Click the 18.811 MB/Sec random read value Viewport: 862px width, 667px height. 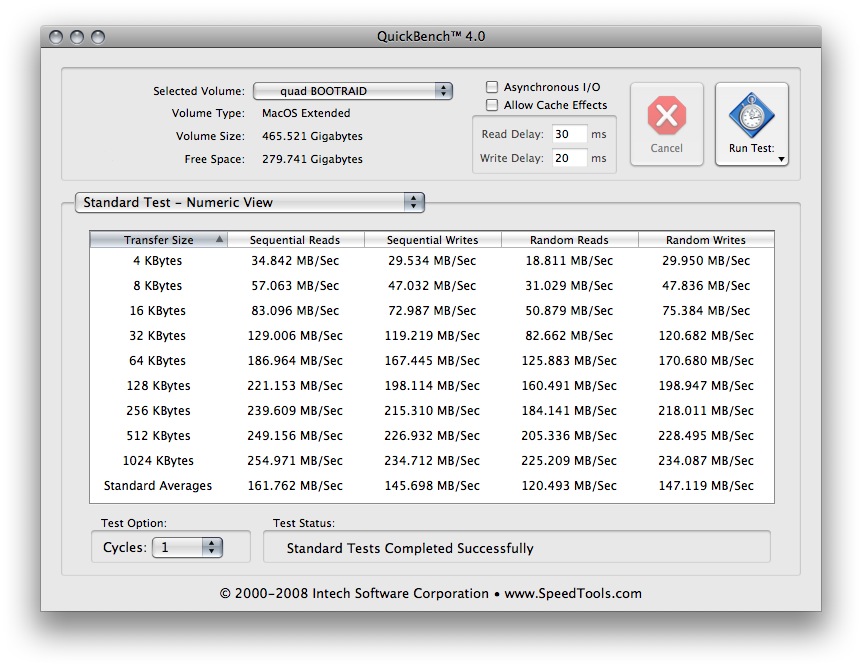569,261
